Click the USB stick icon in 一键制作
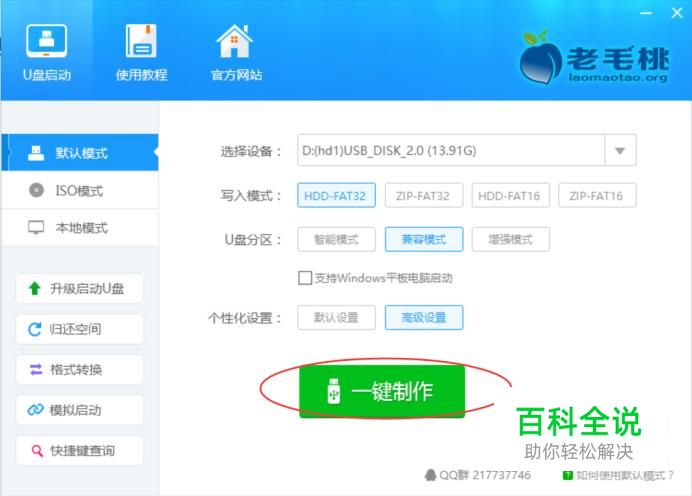 [334, 391]
